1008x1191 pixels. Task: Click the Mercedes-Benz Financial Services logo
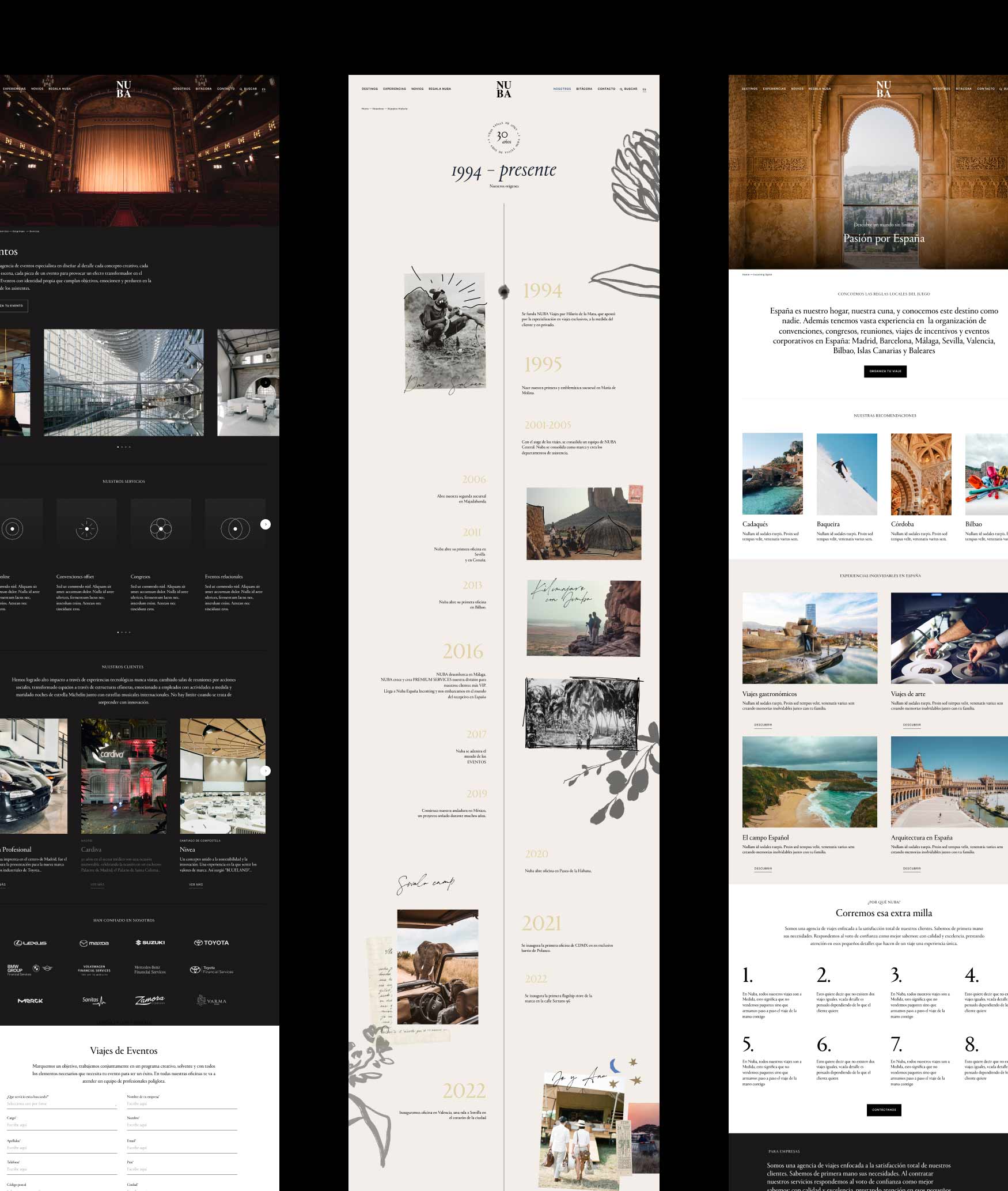(x=150, y=970)
